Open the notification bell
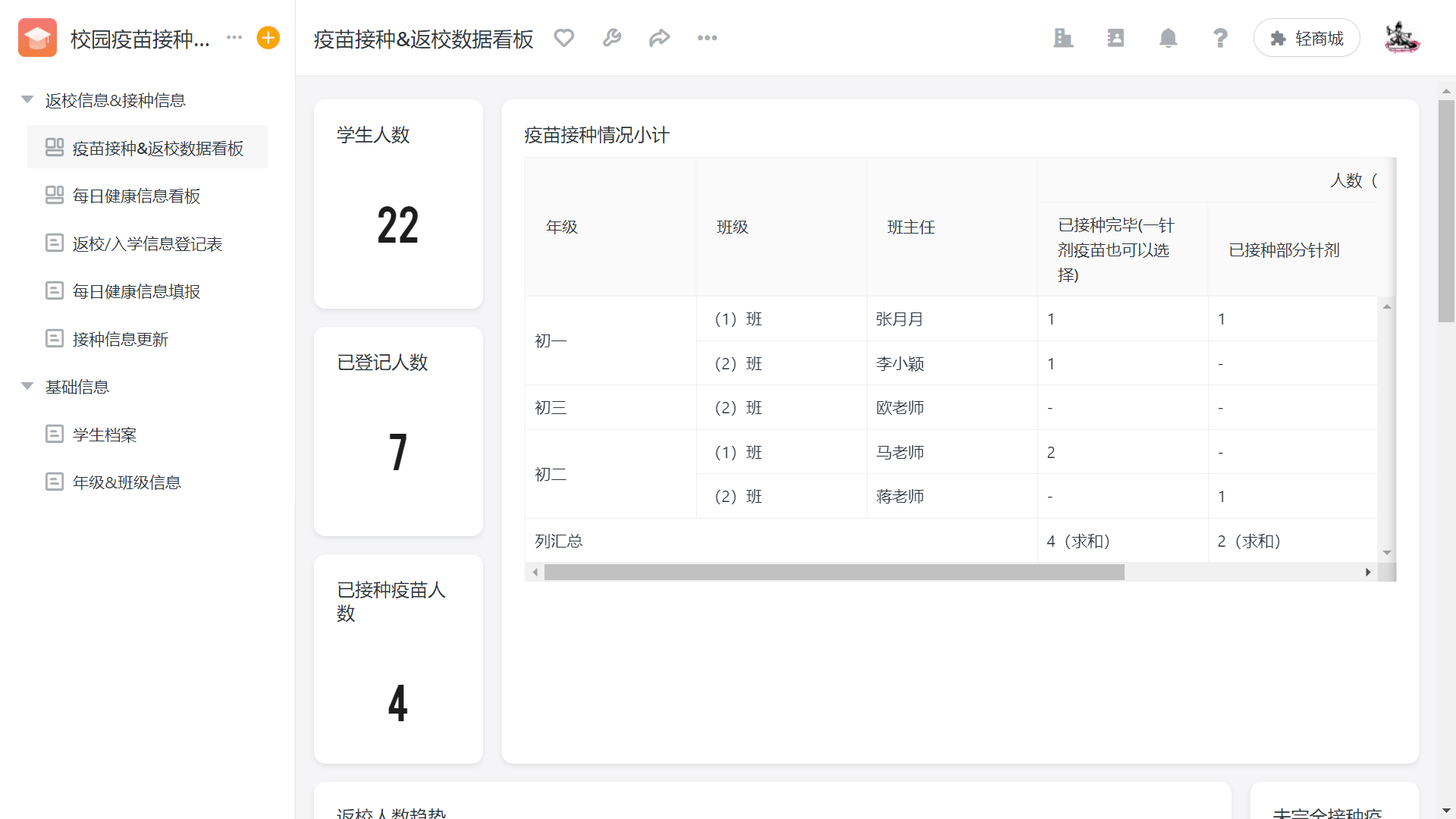This screenshot has width=1456, height=819. (x=1168, y=38)
